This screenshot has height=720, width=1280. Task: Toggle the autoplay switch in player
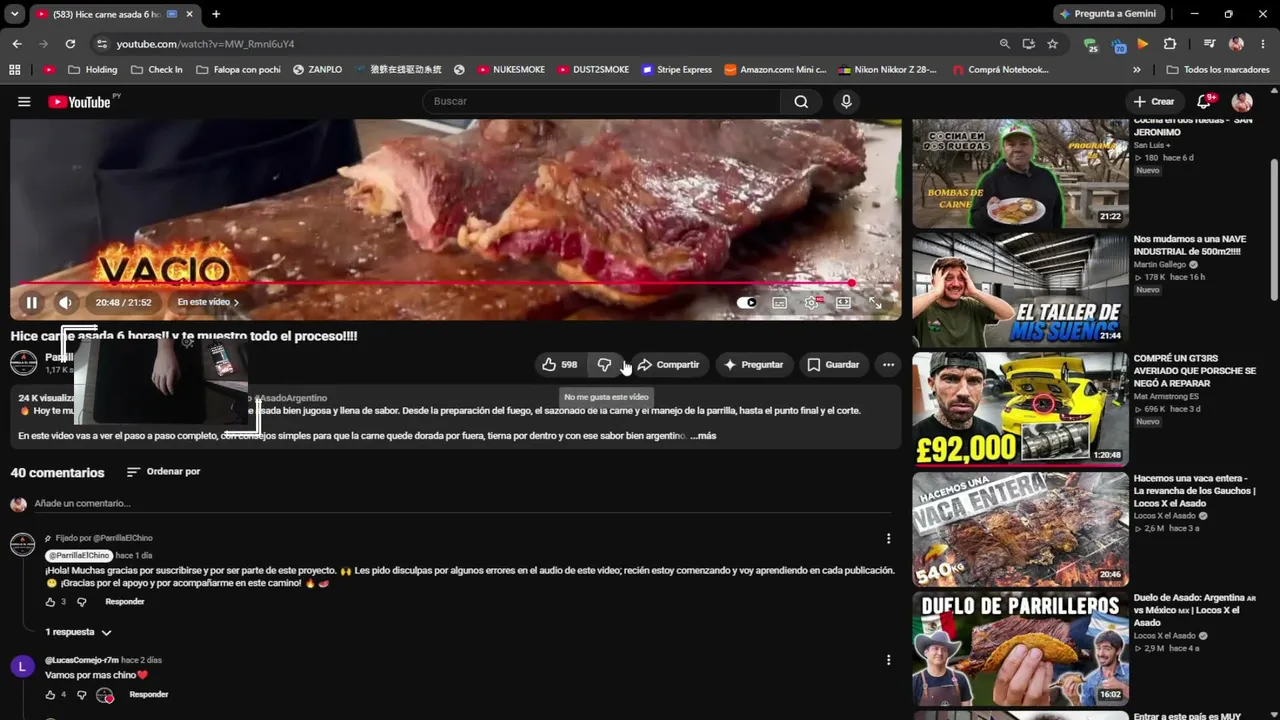tap(747, 302)
